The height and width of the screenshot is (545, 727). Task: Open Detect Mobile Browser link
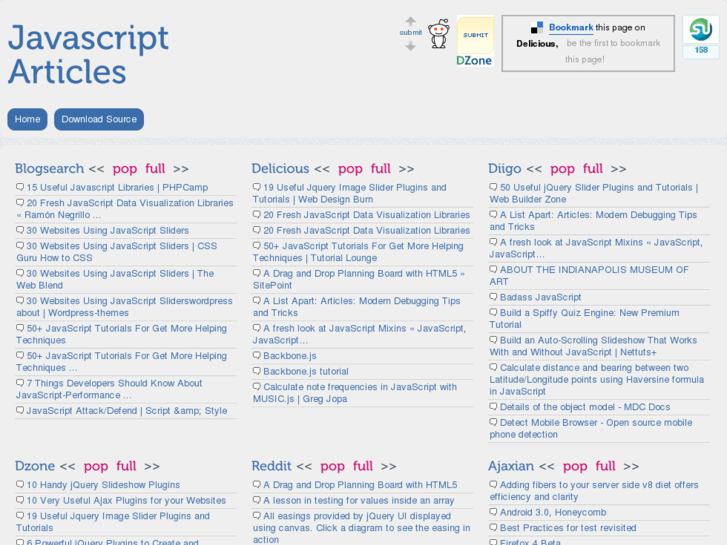(591, 429)
